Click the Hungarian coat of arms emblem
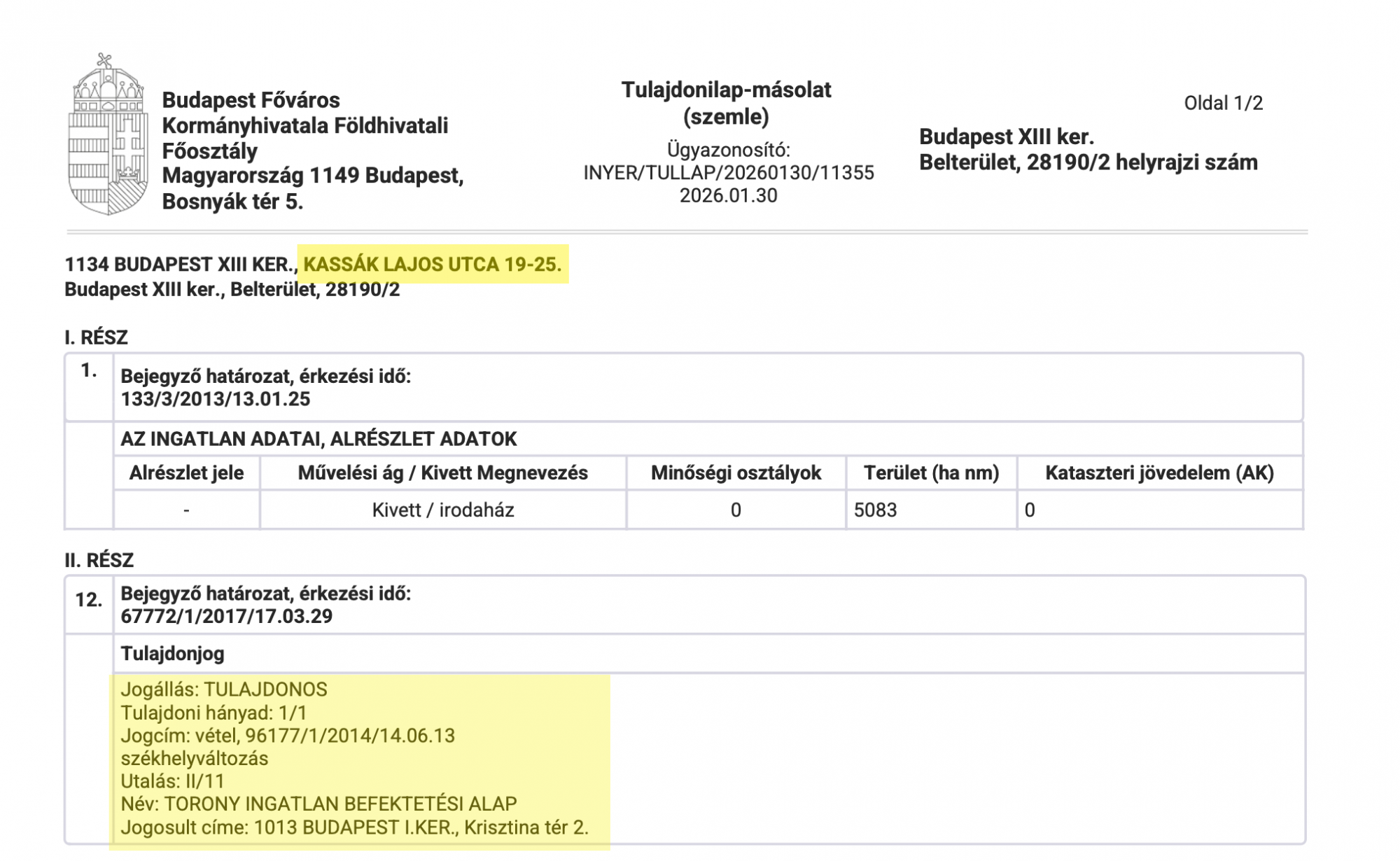This screenshot has height=861, width=1400. coord(108,134)
